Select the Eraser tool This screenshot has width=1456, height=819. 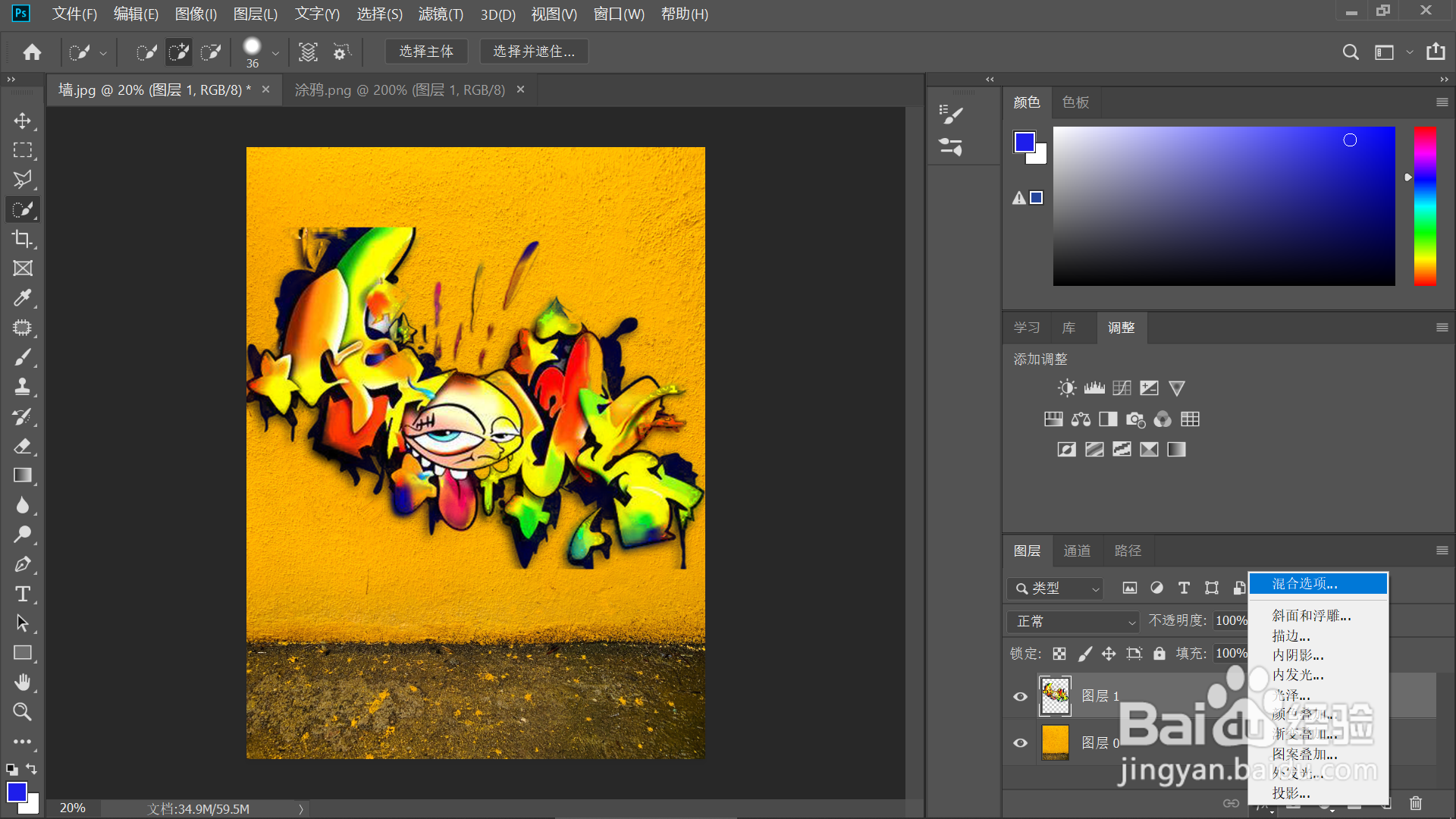[22, 446]
